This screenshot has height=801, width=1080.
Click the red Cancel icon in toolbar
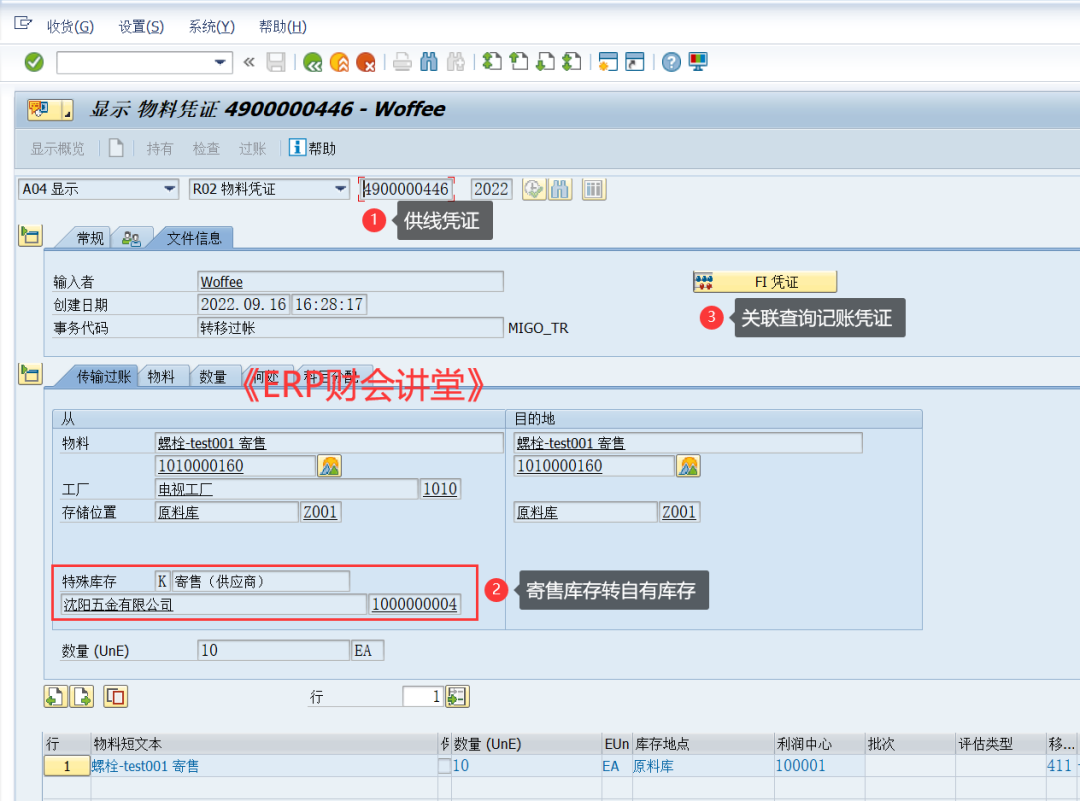coord(366,62)
